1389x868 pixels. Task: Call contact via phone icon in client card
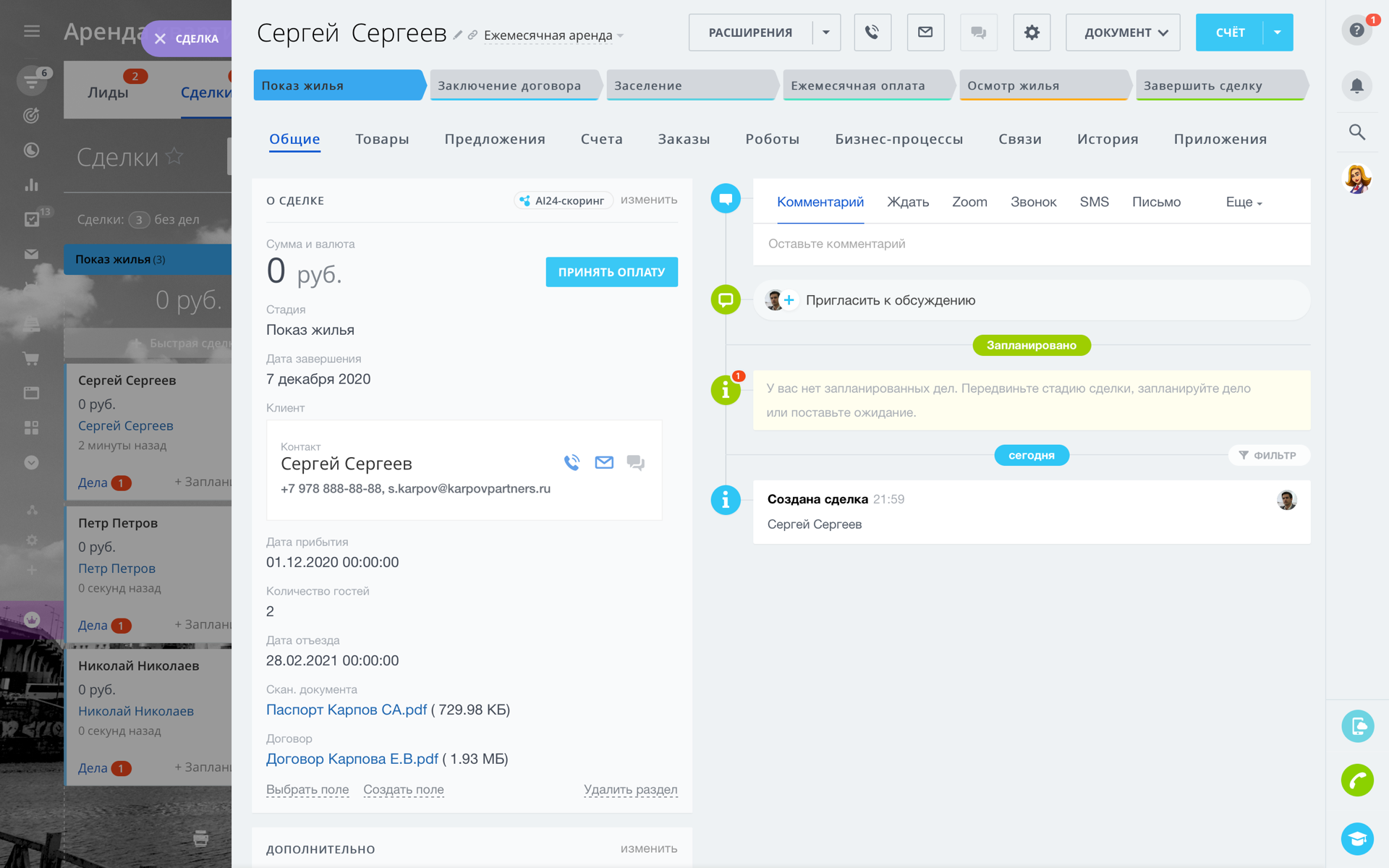572,462
